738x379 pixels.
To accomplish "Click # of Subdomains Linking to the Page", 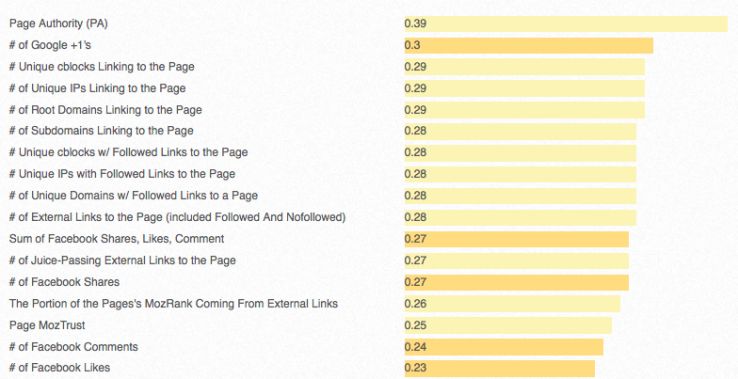I will pos(101,131).
